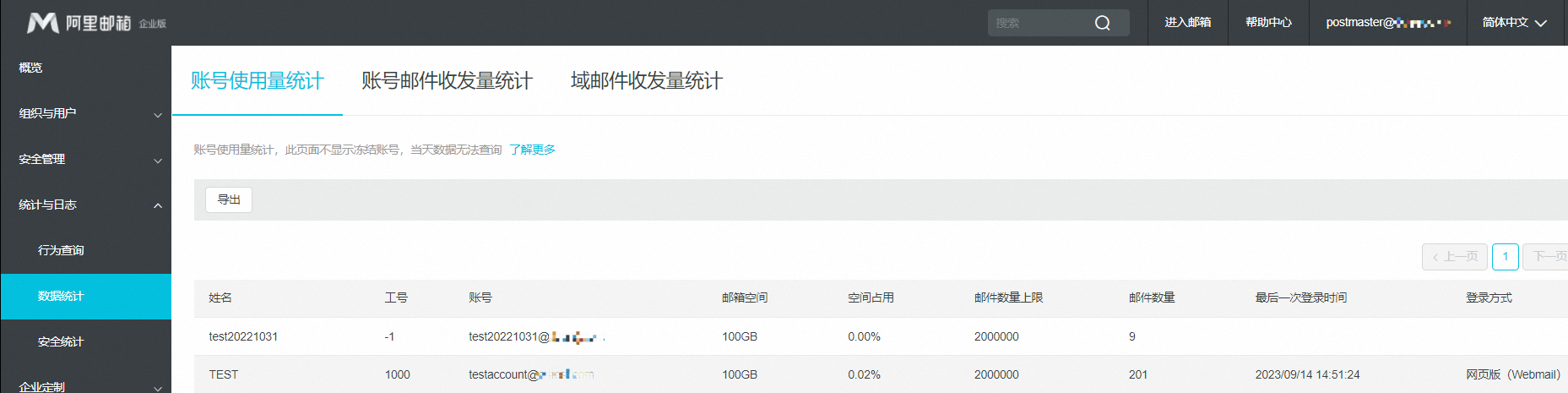Click the 最后一次登录时间 column header
The image size is (1568, 393).
1301,297
